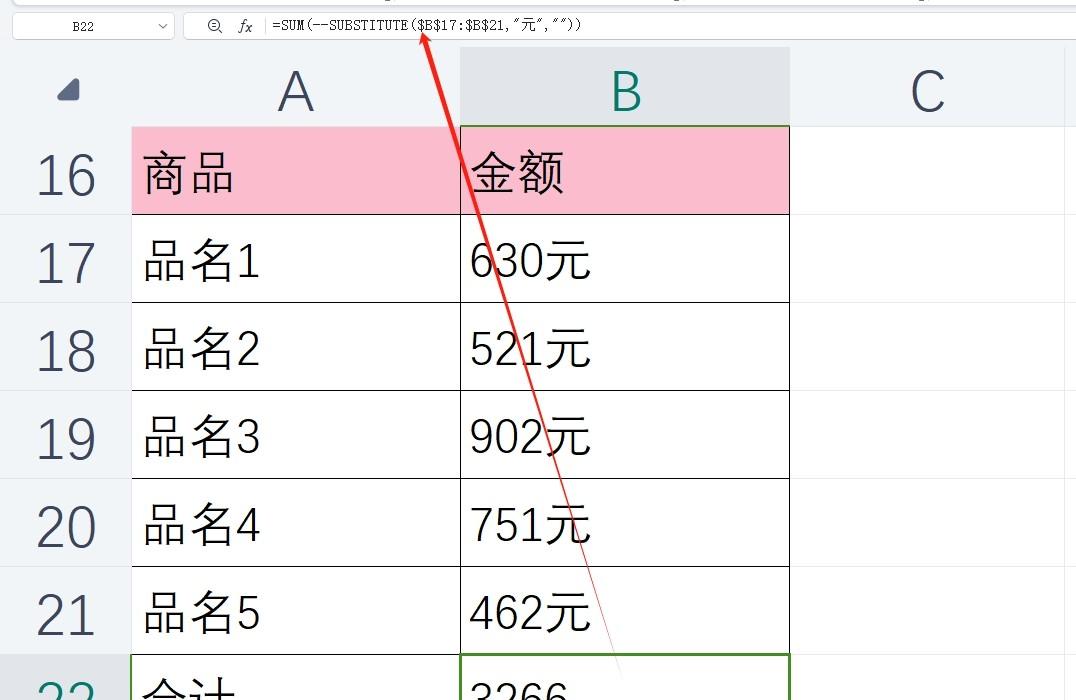Open the Name Box dropdown arrow
1076x700 pixels.
pyautogui.click(x=163, y=26)
